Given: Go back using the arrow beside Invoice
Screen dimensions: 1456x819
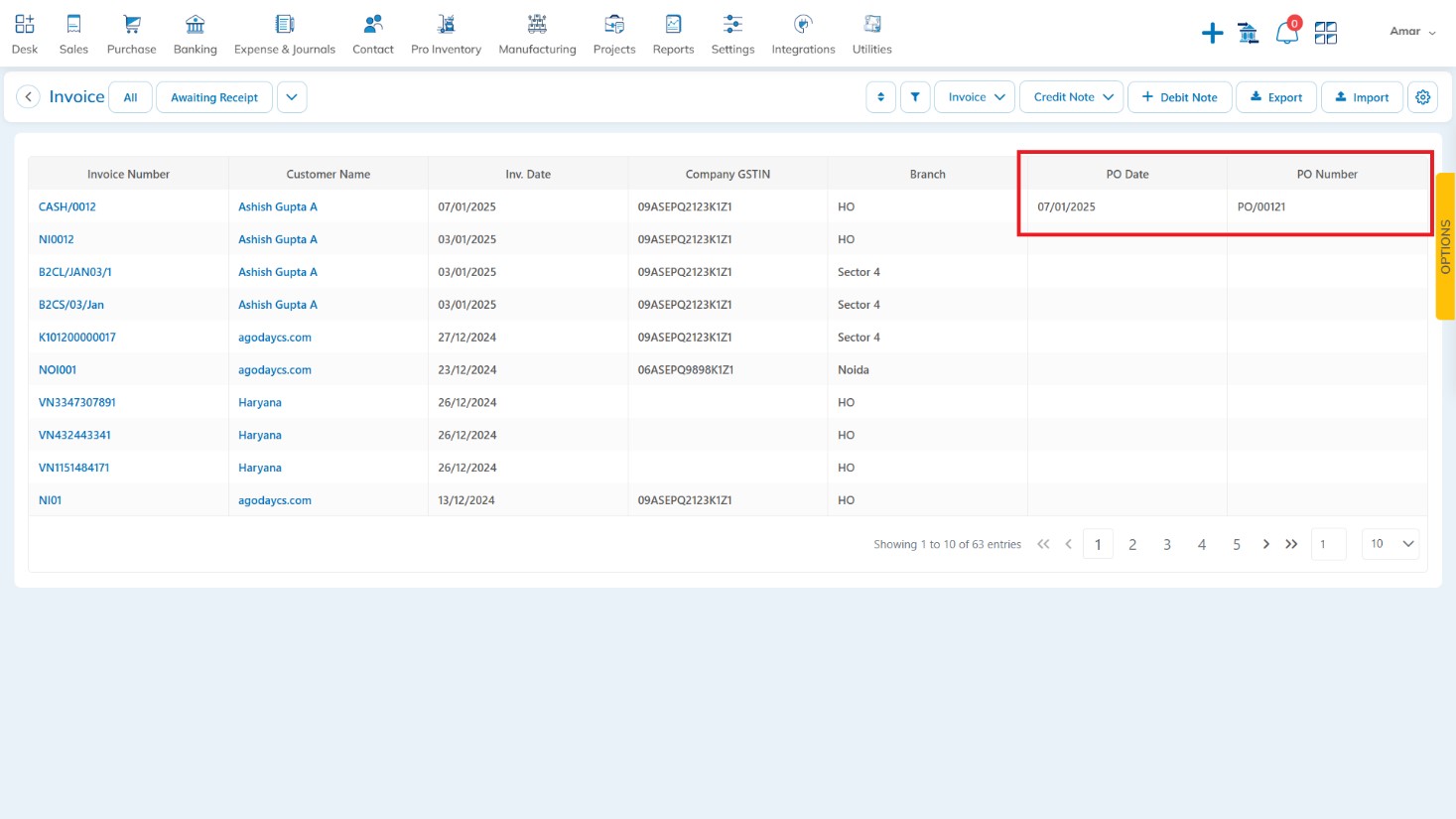Looking at the screenshot, I should click(29, 96).
